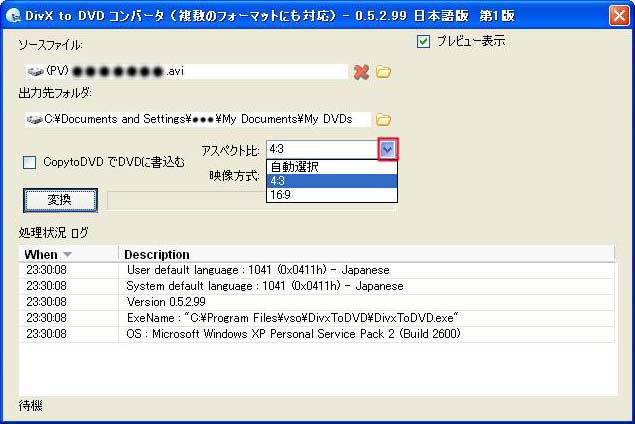Click the 待機 status text
The width and height of the screenshot is (635, 424).
pos(30,405)
